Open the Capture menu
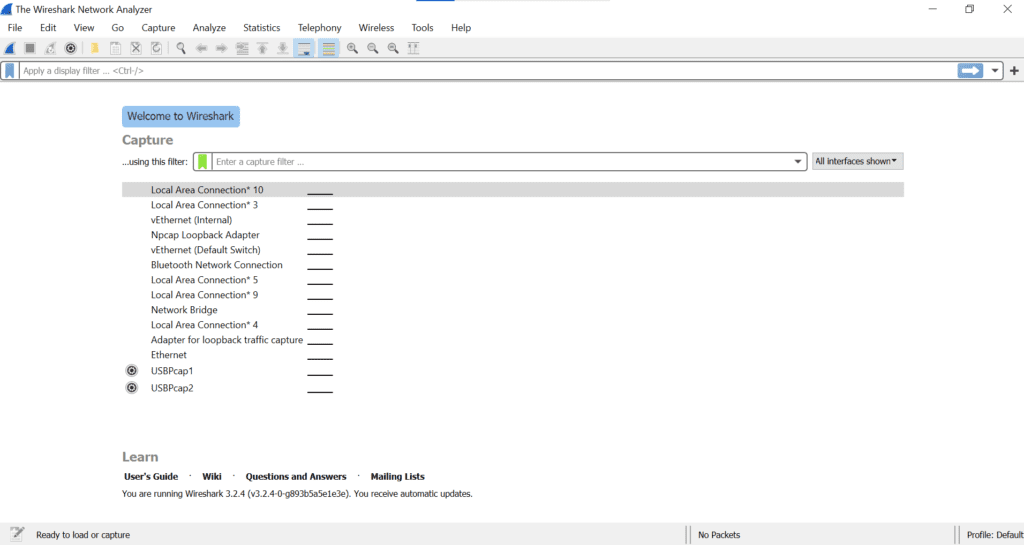Image resolution: width=1024 pixels, height=545 pixels. click(158, 27)
